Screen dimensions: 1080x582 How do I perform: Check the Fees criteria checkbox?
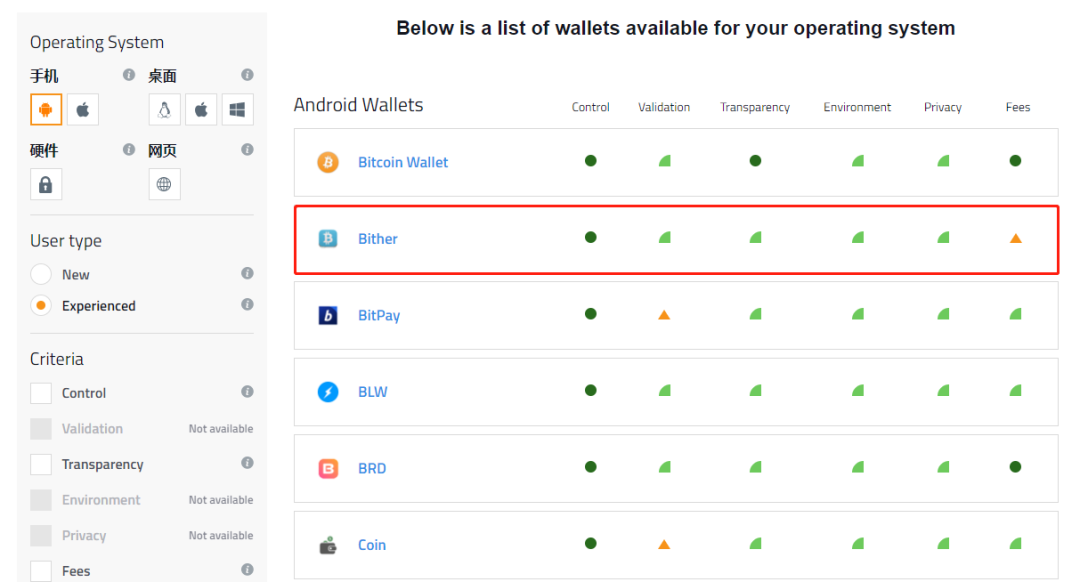(x=41, y=571)
